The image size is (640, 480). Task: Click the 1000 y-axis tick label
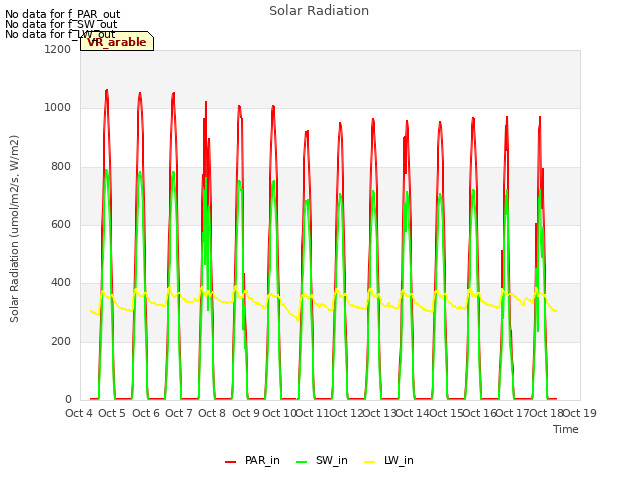58,108
